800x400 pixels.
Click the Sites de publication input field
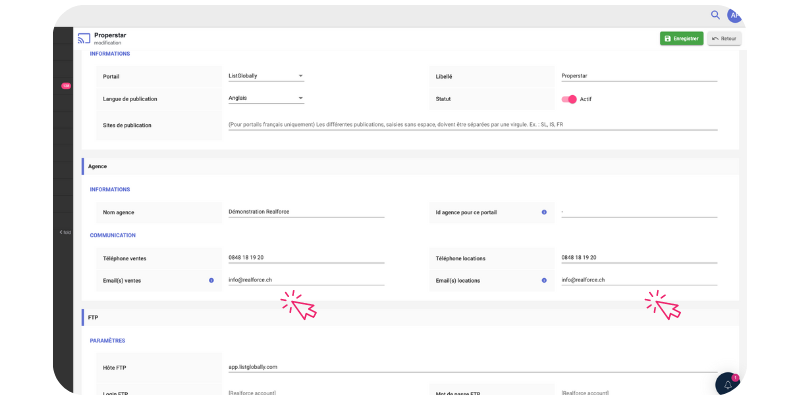(x=473, y=124)
